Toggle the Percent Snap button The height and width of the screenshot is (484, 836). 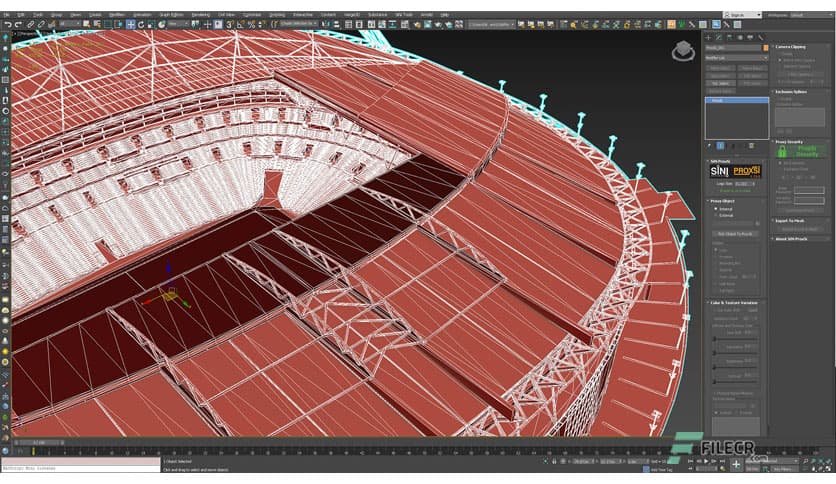251,25
